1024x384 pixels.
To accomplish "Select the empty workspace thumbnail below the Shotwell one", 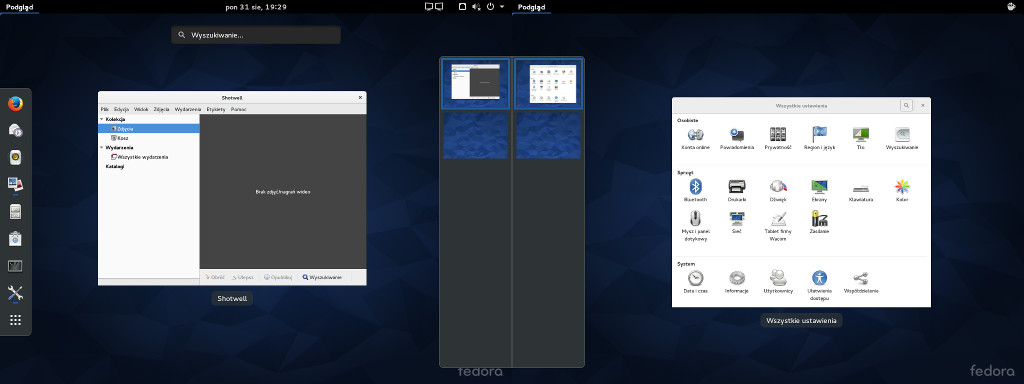I will pos(475,135).
